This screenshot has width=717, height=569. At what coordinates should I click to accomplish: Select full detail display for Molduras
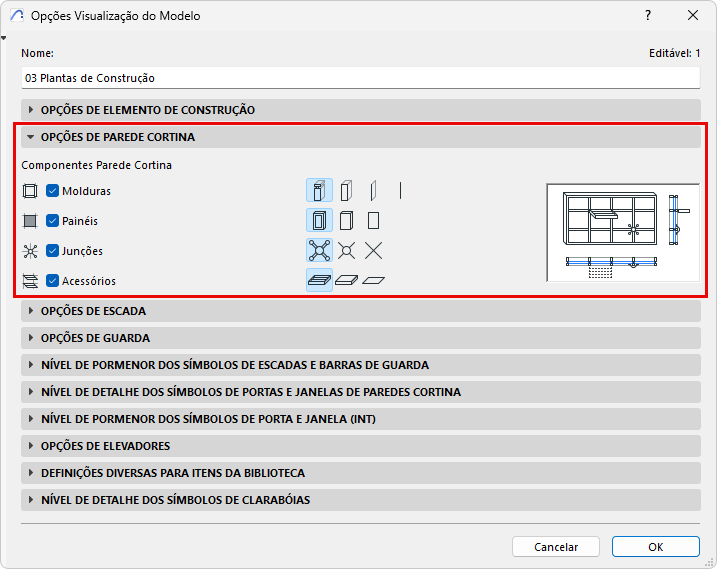tap(319, 190)
